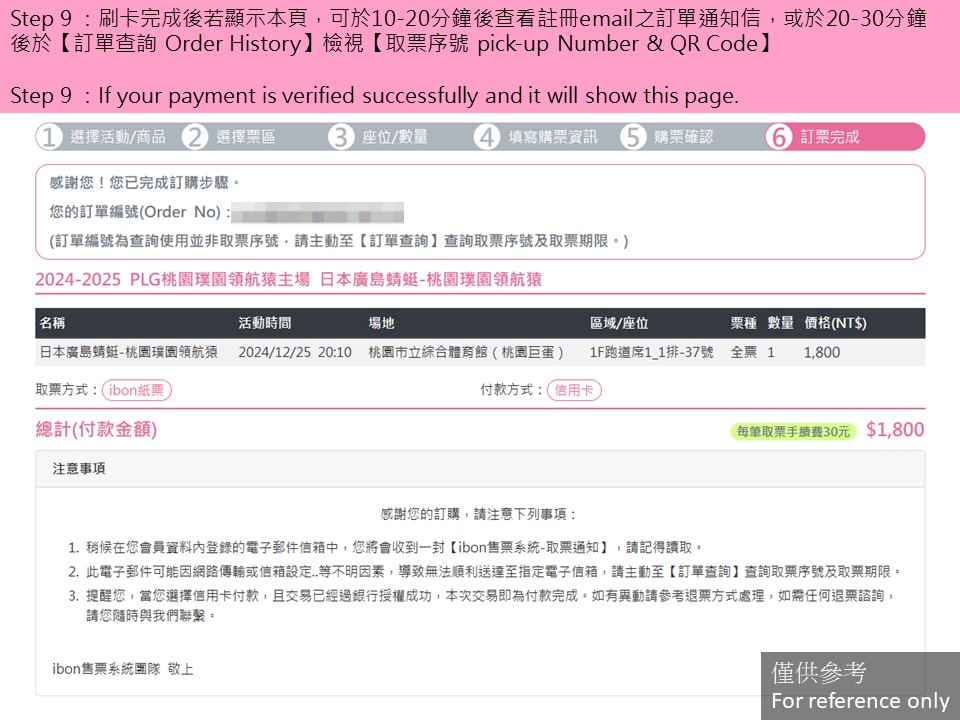This screenshot has height=720, width=960.
Task: Click the step 1 number circle
Action: (x=49, y=137)
